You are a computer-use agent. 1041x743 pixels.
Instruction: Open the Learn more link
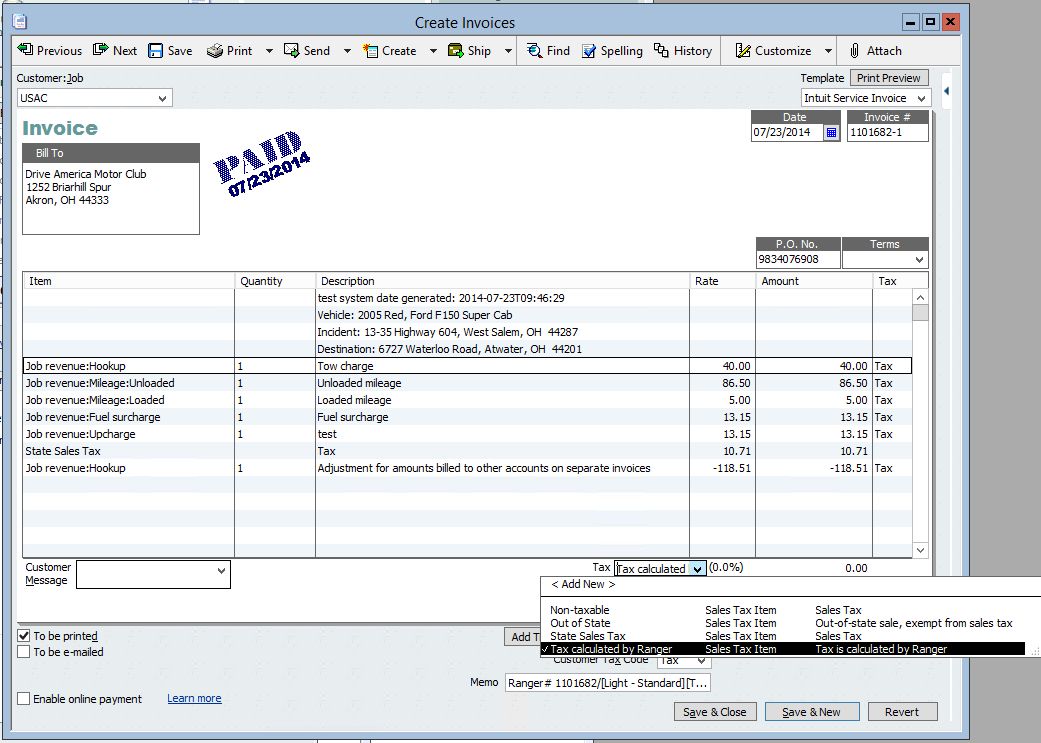[x=194, y=699]
